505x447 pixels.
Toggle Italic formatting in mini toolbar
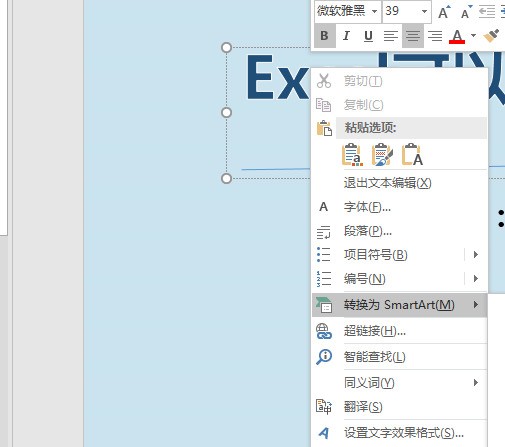[x=346, y=36]
